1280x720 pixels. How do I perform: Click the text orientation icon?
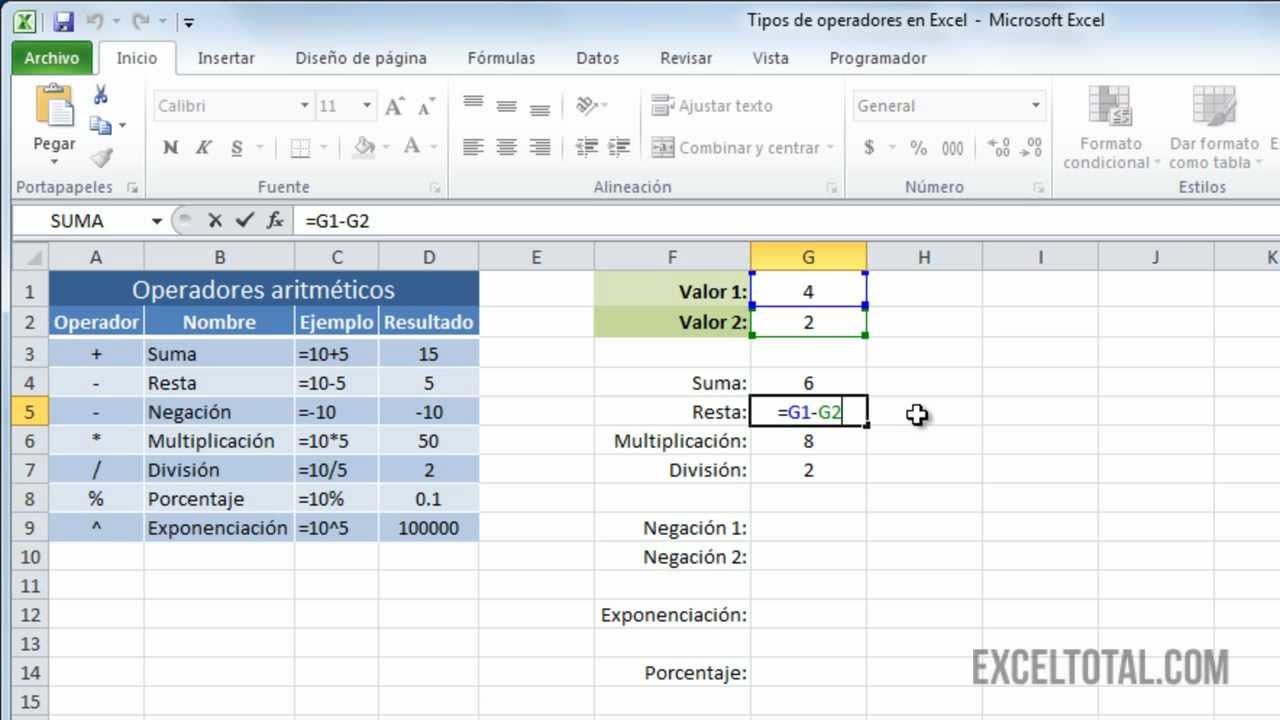coord(587,106)
